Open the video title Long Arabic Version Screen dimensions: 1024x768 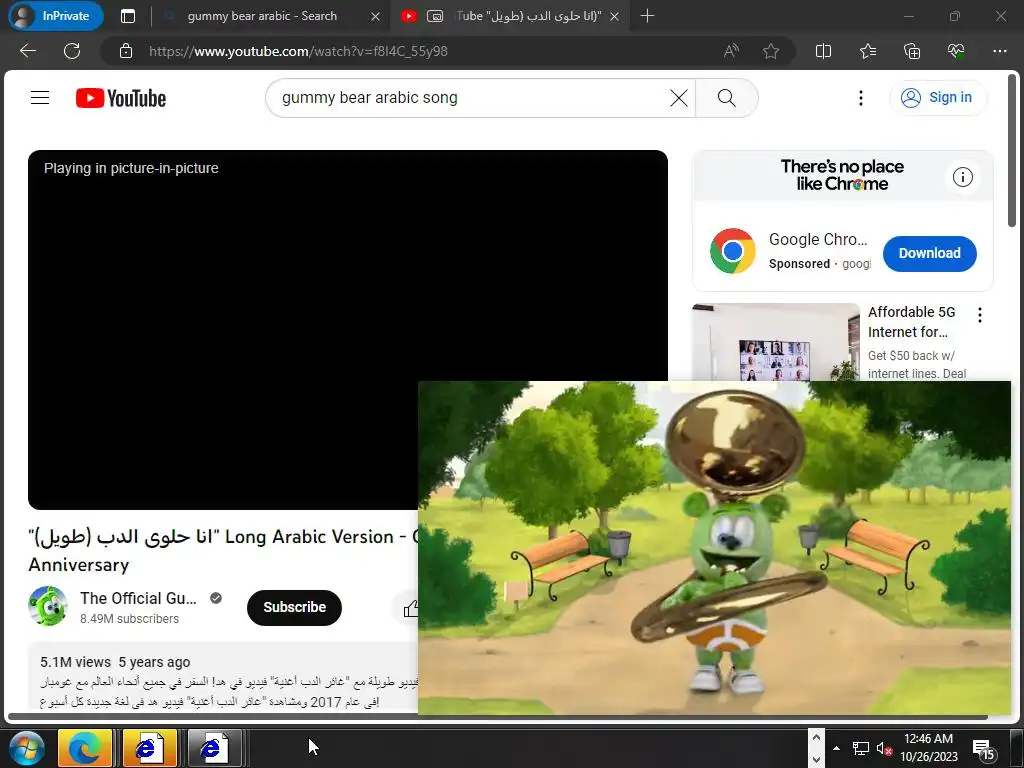222,551
